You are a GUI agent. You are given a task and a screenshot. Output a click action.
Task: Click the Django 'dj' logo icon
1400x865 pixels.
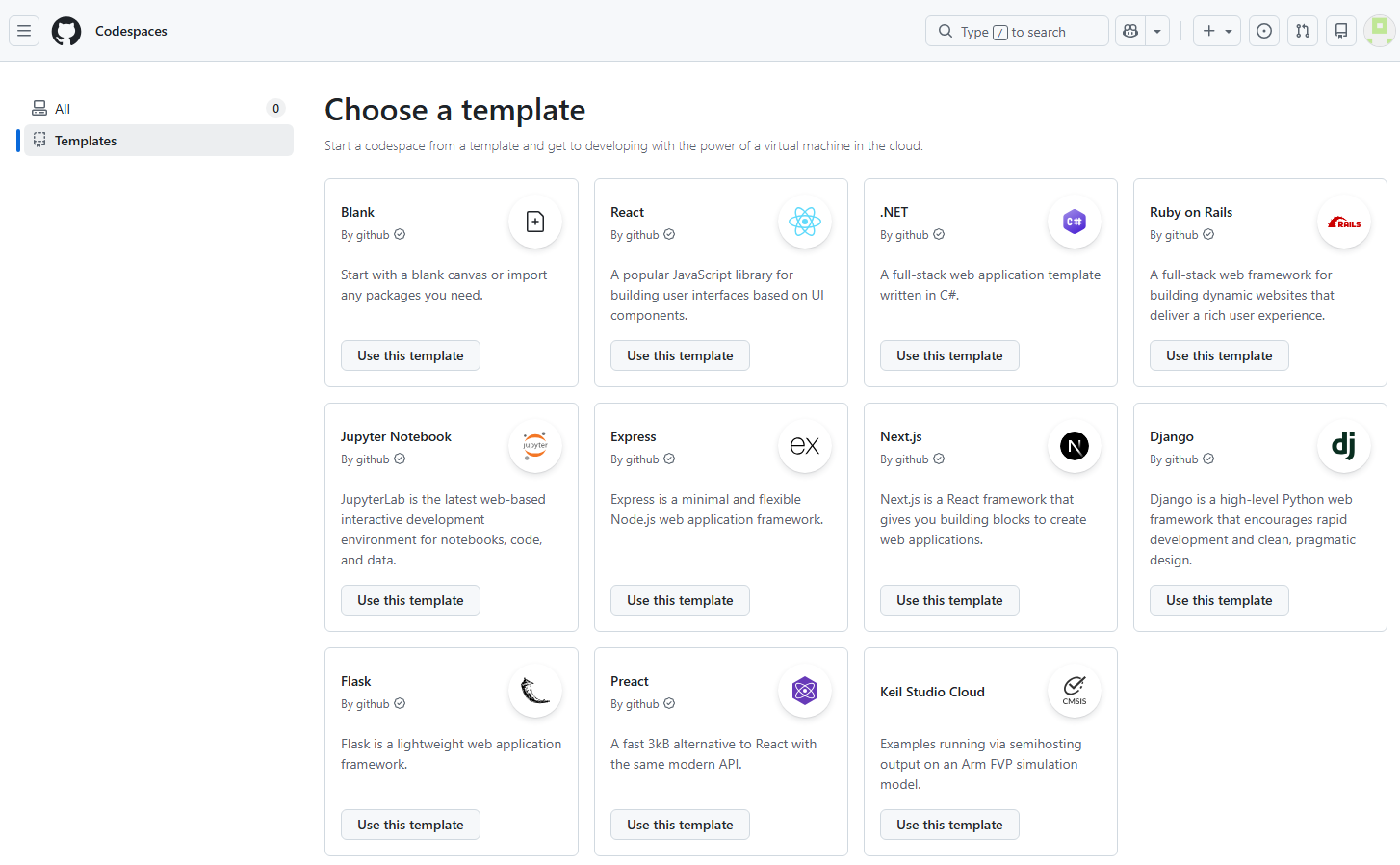click(x=1344, y=446)
